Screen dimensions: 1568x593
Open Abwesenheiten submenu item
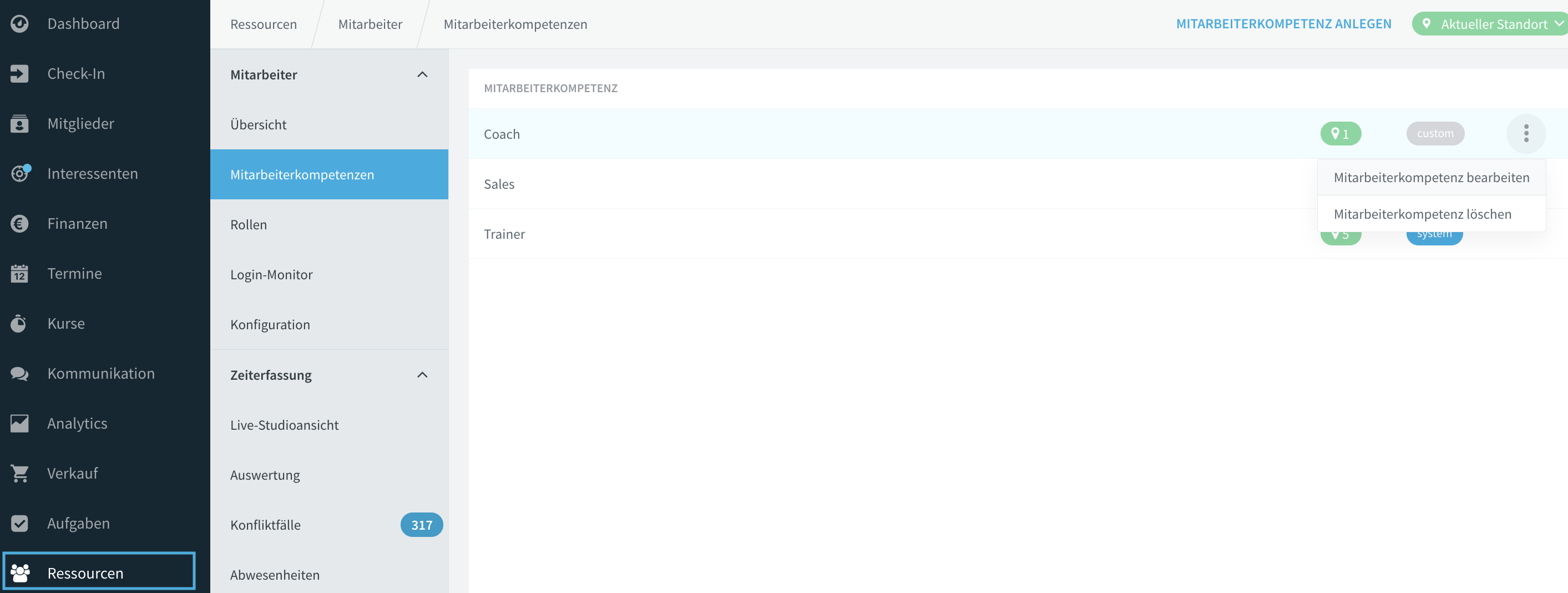pyautogui.click(x=330, y=574)
